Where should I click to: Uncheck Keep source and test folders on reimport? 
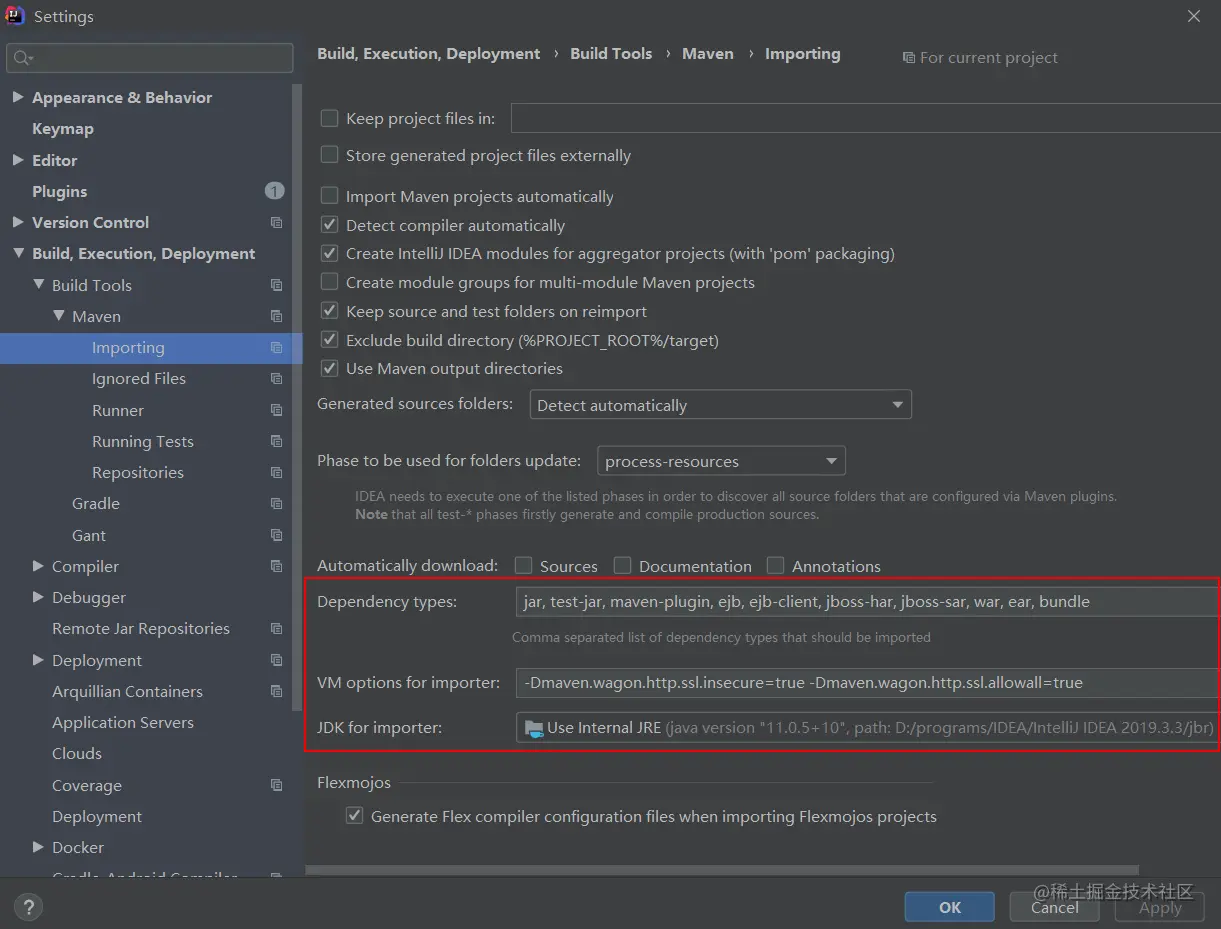pos(329,311)
